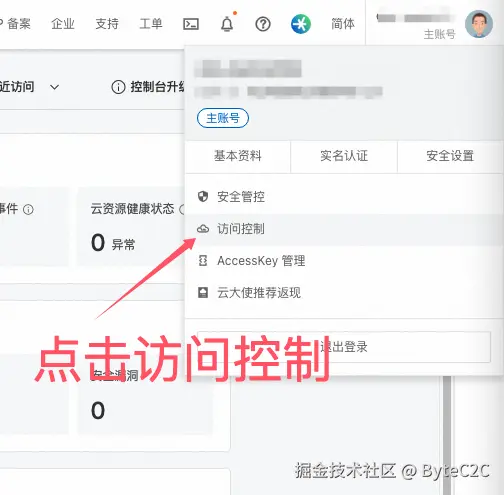Open the 简体 language selector
504x495 pixels.
343,24
